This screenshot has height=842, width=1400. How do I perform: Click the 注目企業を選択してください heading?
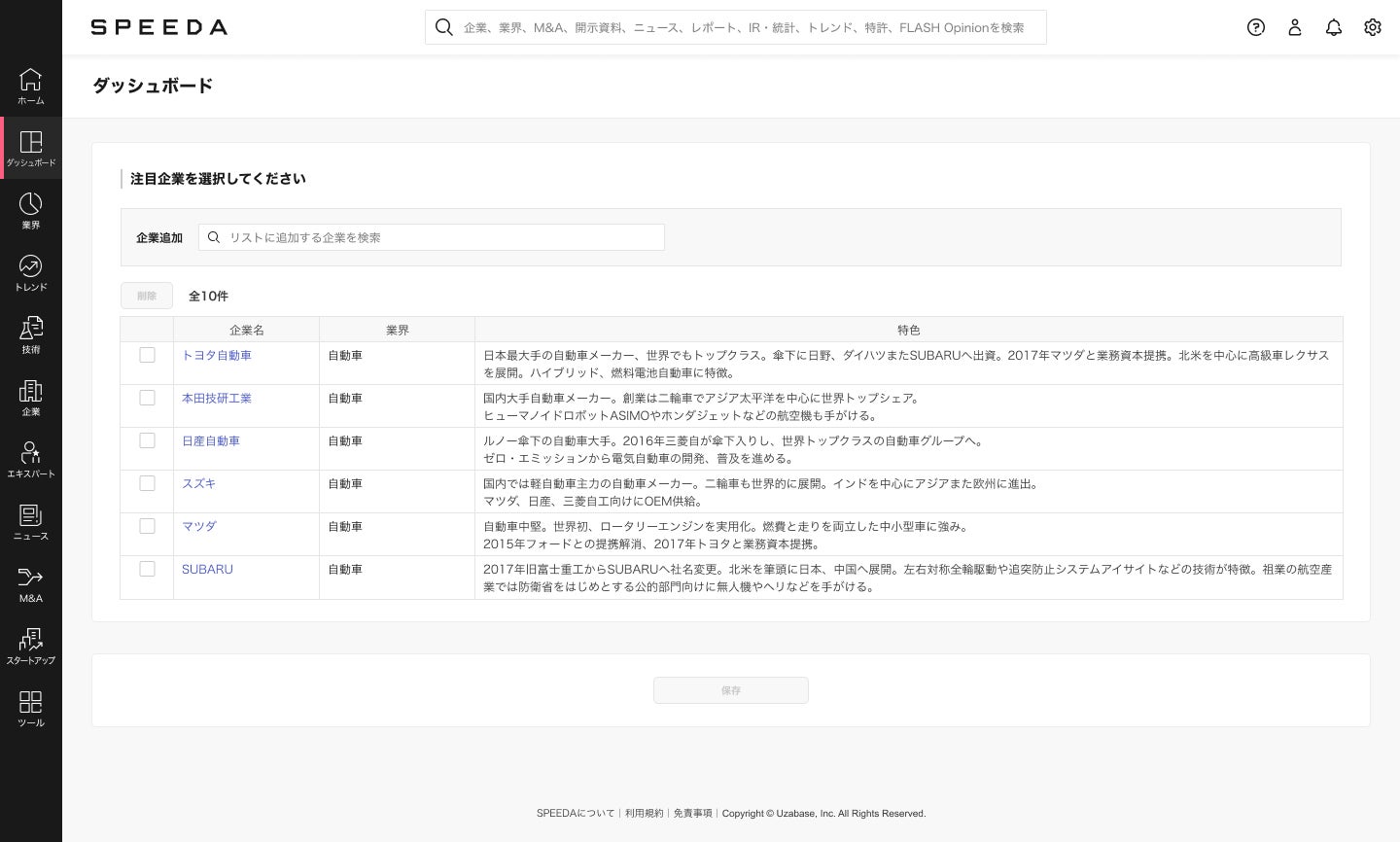pos(218,179)
